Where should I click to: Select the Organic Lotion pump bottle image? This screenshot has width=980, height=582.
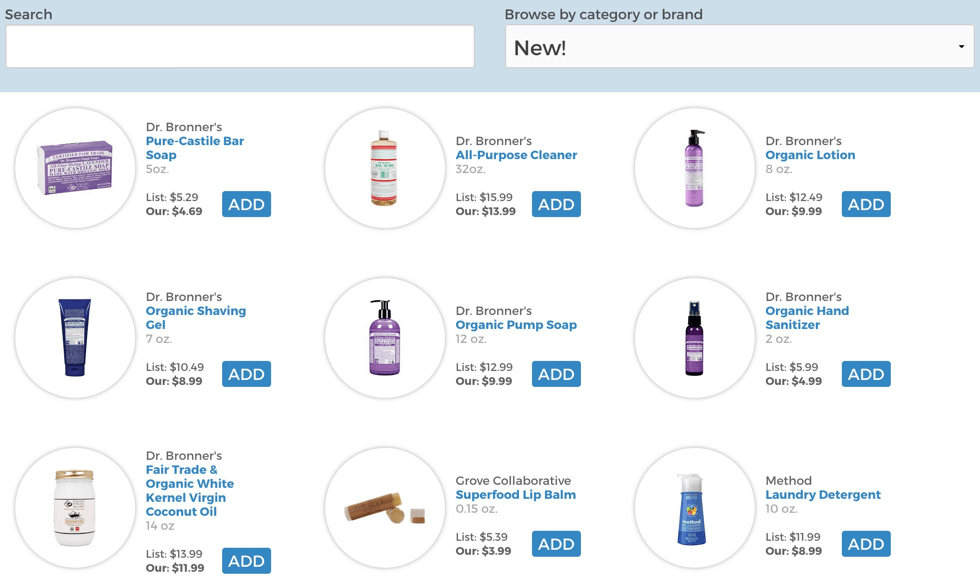(694, 168)
